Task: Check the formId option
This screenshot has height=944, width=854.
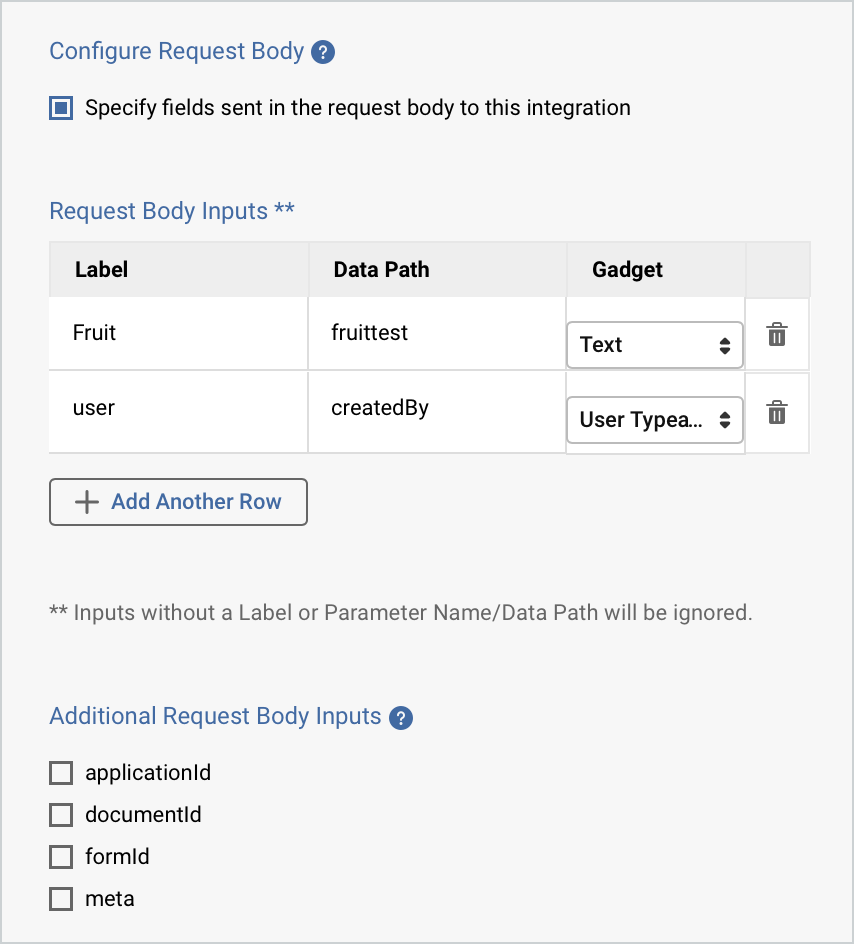Action: tap(60, 857)
